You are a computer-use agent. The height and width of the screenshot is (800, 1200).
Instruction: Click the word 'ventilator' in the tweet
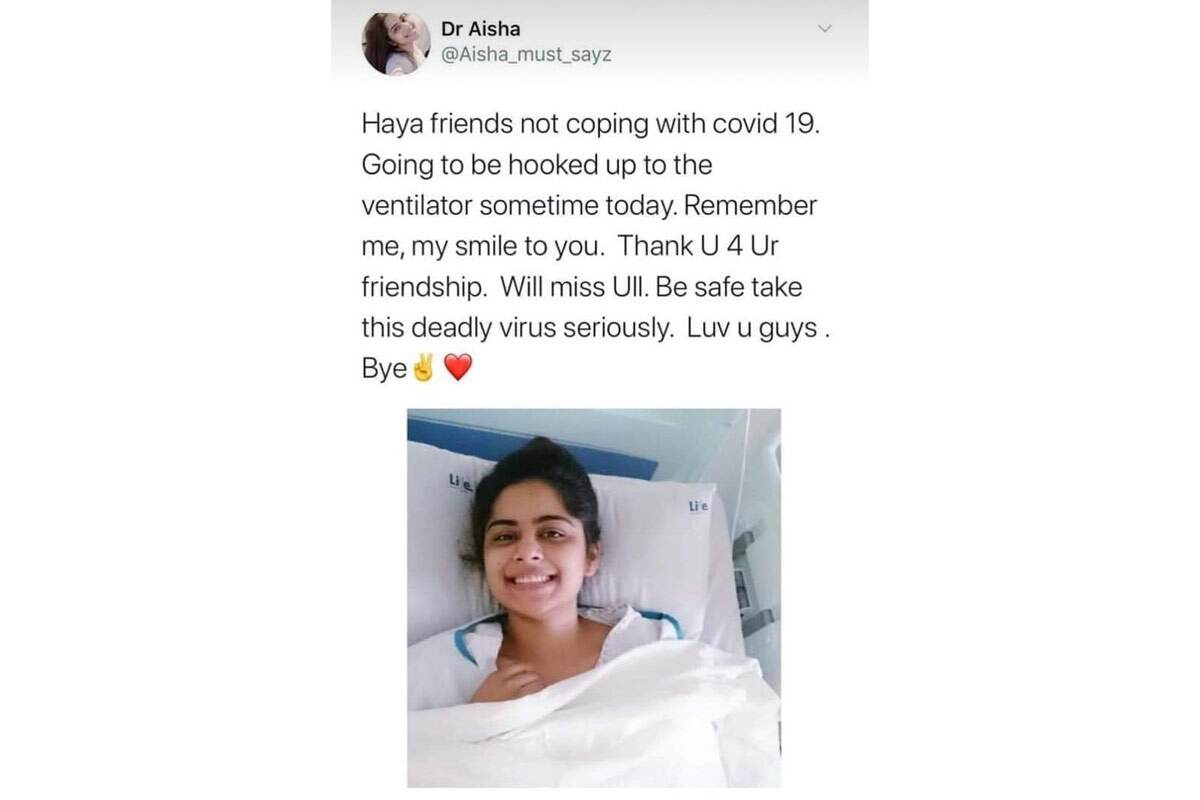[x=417, y=206]
